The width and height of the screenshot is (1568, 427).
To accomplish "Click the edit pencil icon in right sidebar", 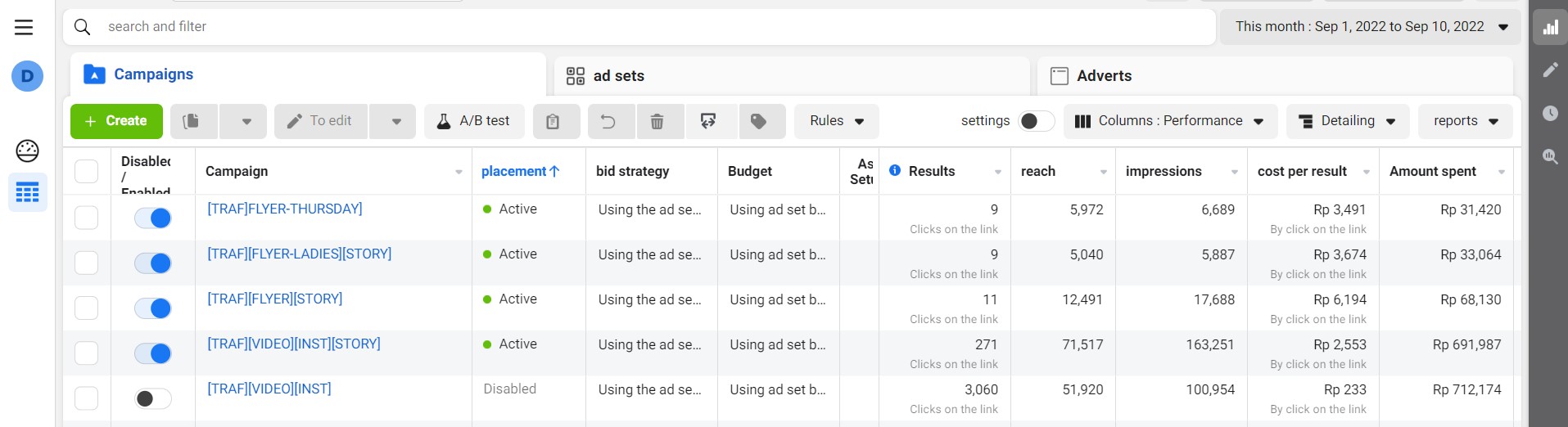I will click(x=1550, y=70).
